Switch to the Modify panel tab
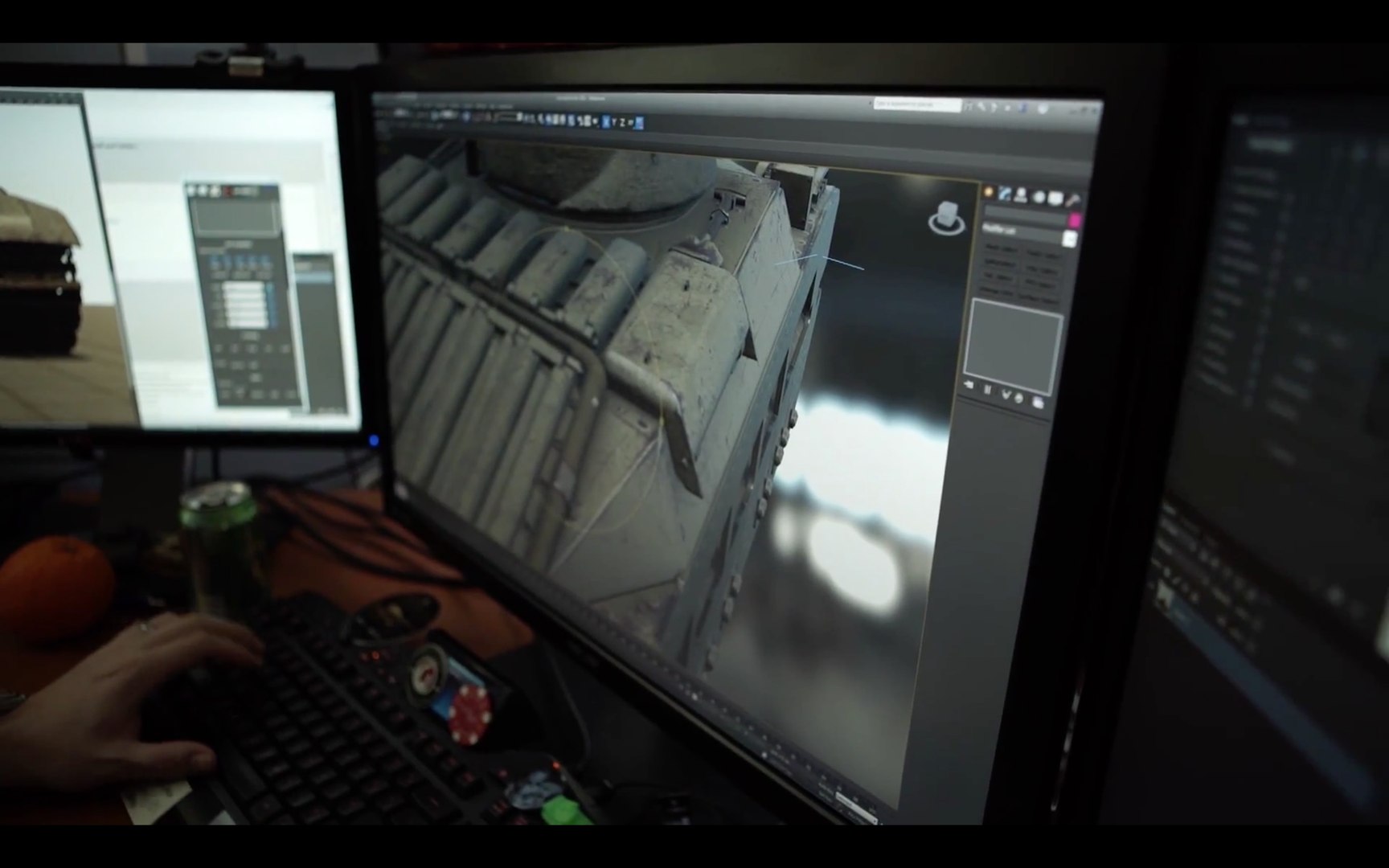The width and height of the screenshot is (1389, 868). [1005, 194]
